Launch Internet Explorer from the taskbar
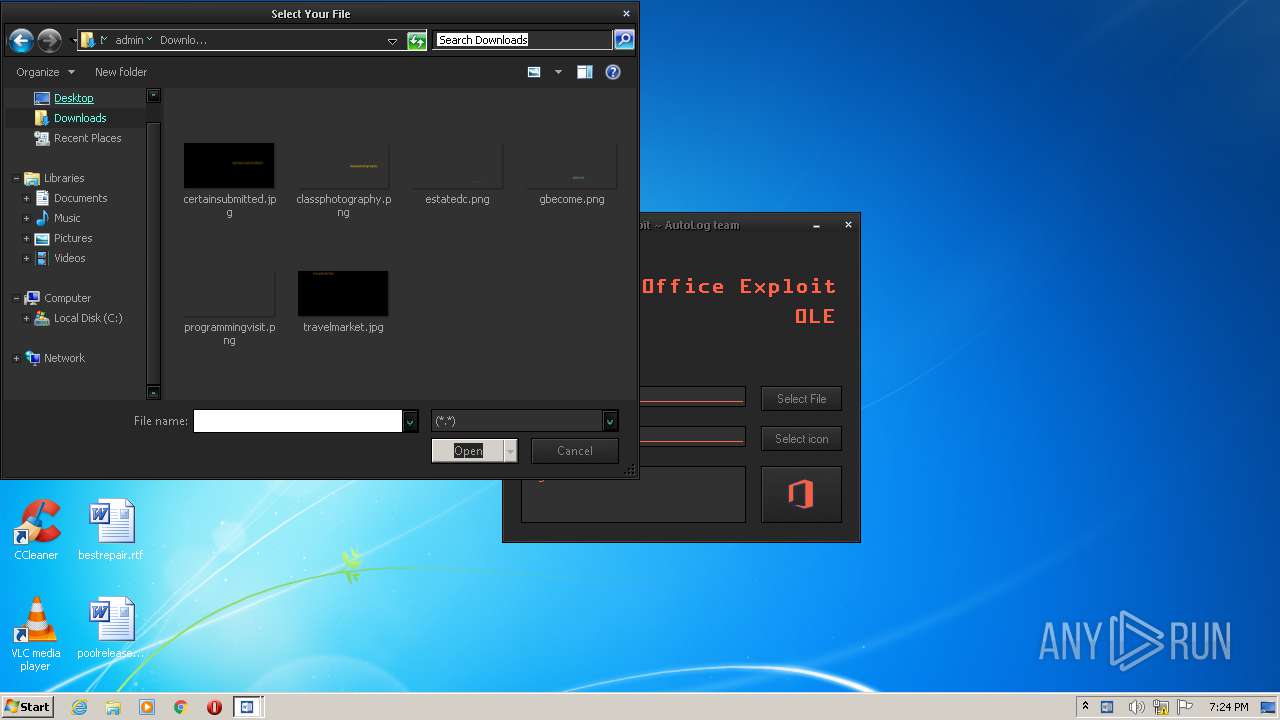This screenshot has height=720, width=1280. point(79,707)
